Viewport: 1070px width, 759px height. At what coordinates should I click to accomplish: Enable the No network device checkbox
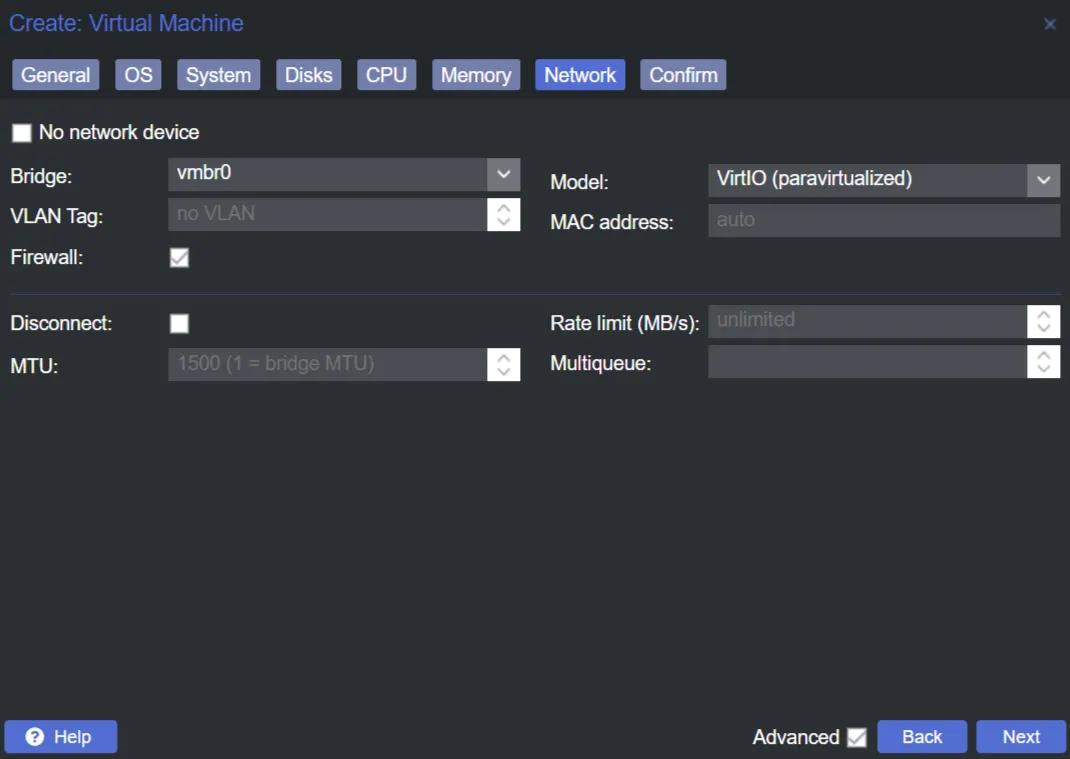(x=21, y=133)
